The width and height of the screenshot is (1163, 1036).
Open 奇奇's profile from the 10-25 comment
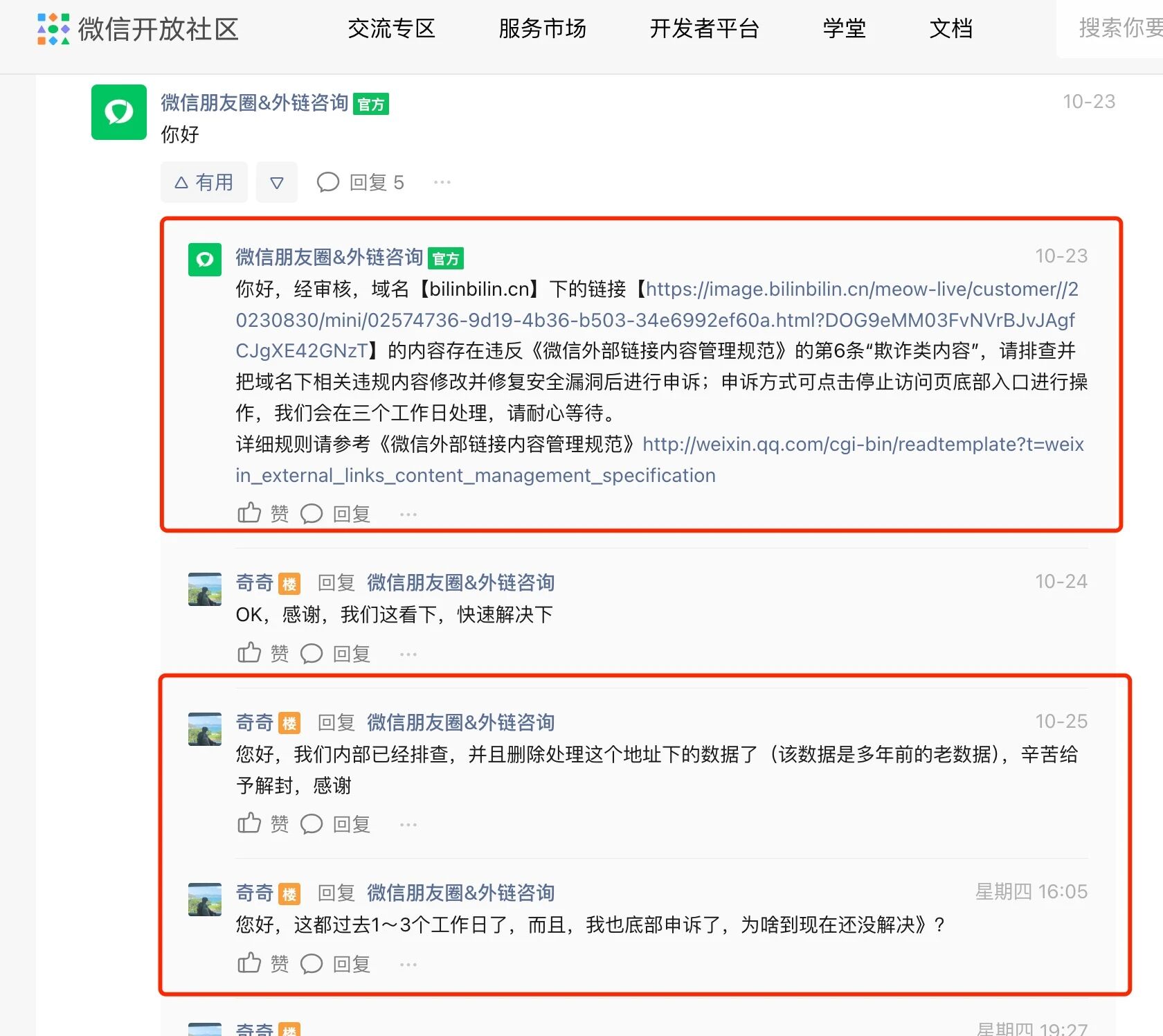point(254,722)
